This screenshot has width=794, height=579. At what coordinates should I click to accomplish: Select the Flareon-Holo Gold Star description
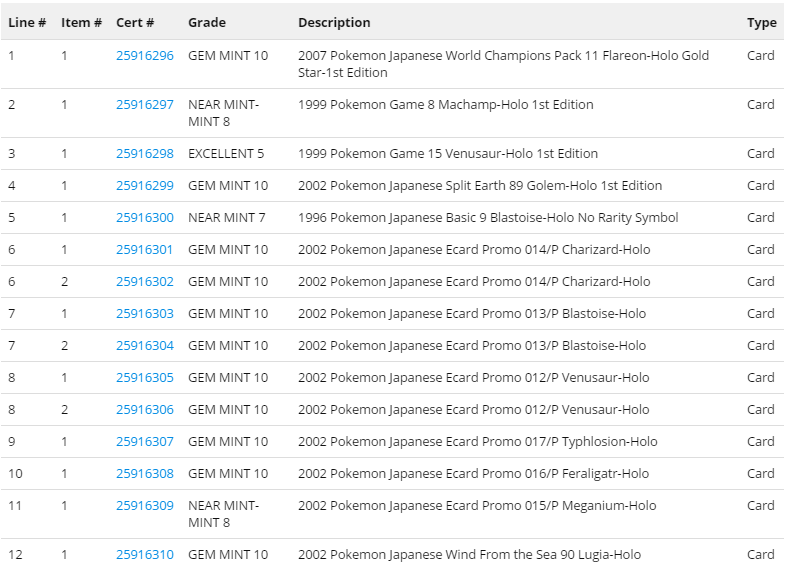click(503, 64)
